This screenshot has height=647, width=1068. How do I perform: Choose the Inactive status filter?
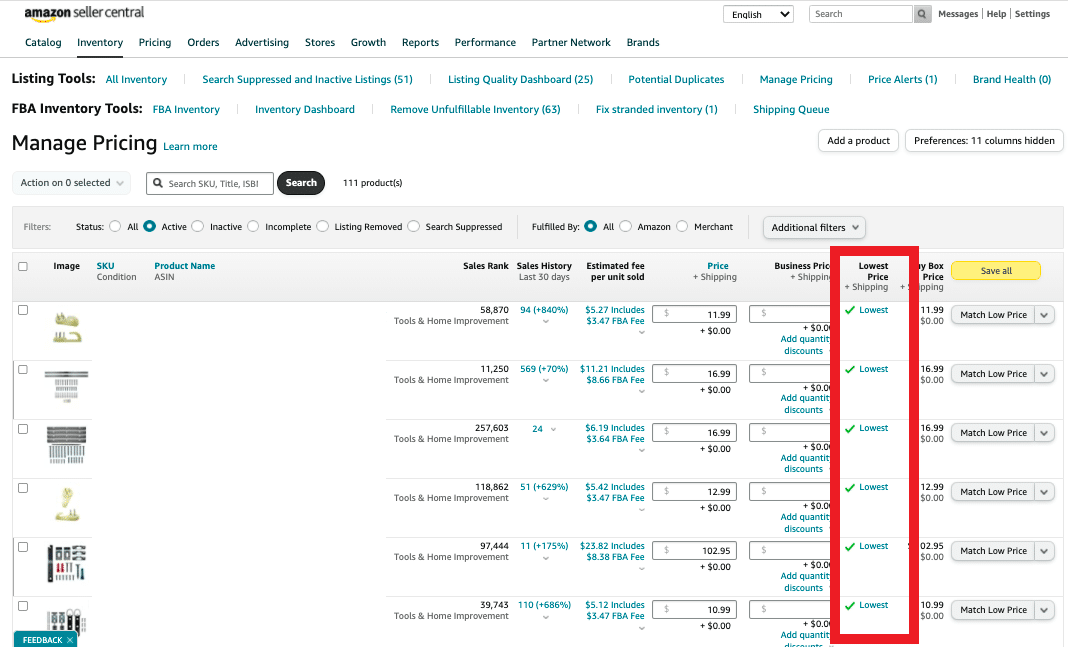198,226
